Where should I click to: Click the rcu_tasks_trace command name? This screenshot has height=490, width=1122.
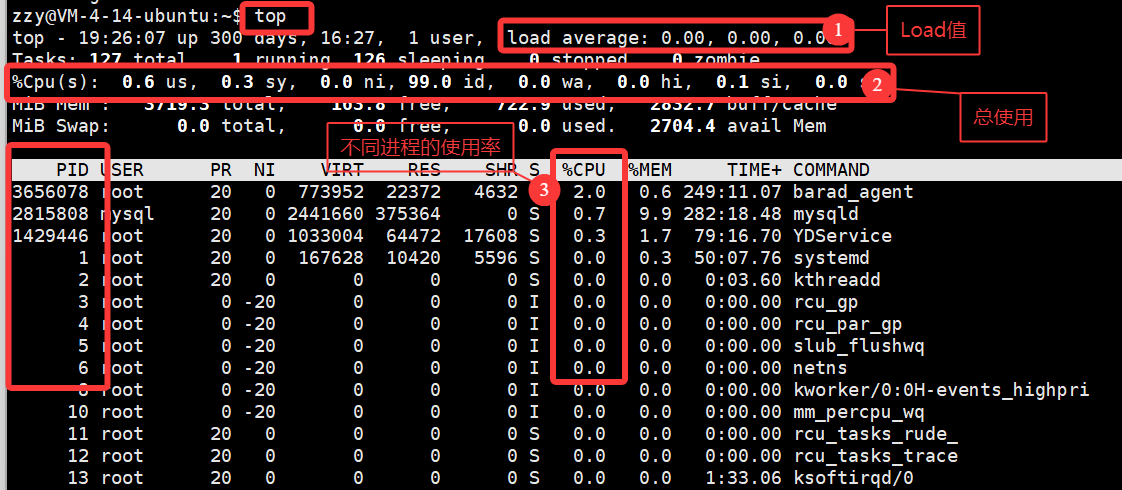click(875, 456)
